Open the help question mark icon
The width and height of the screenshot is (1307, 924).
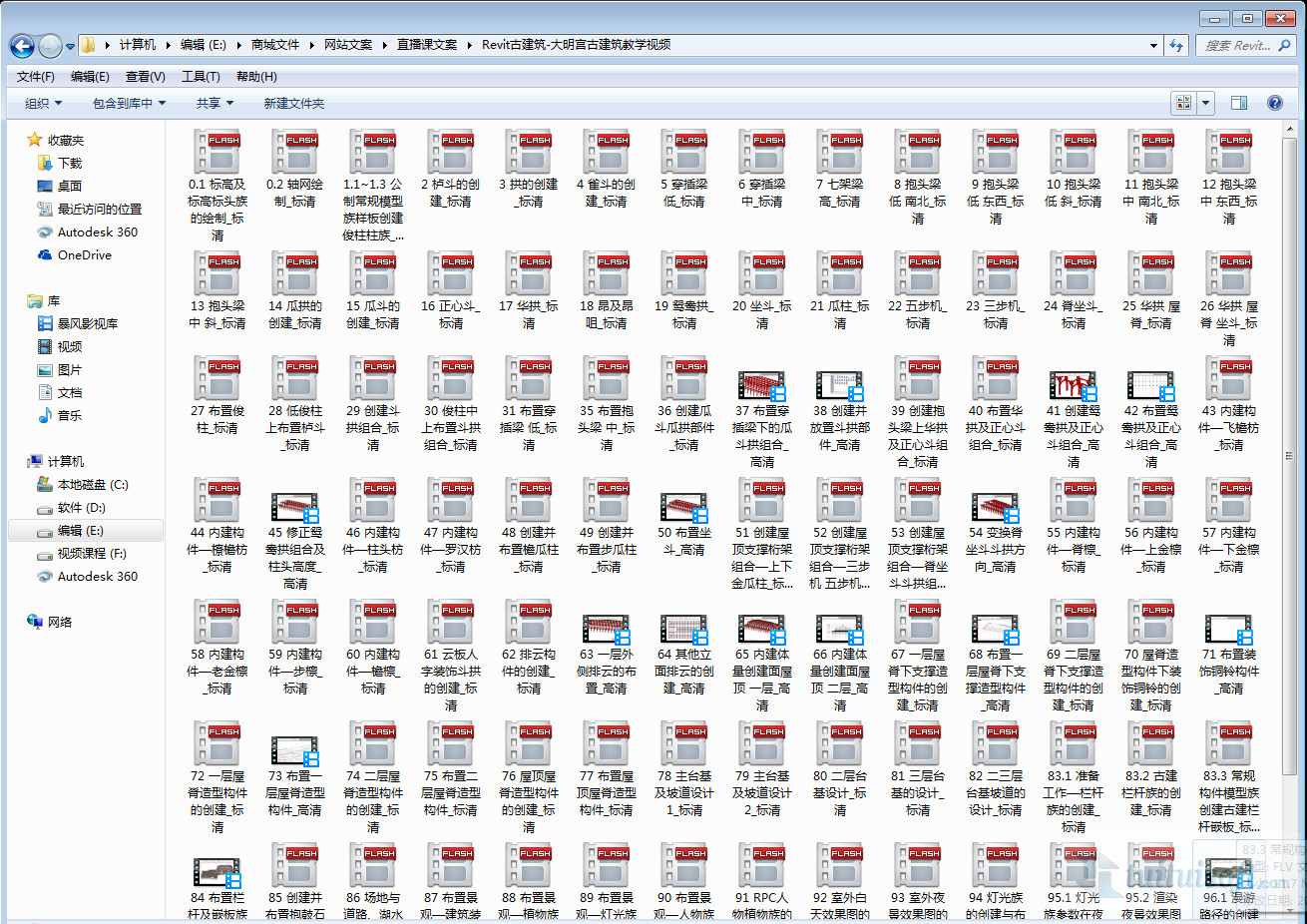pos(1274,103)
